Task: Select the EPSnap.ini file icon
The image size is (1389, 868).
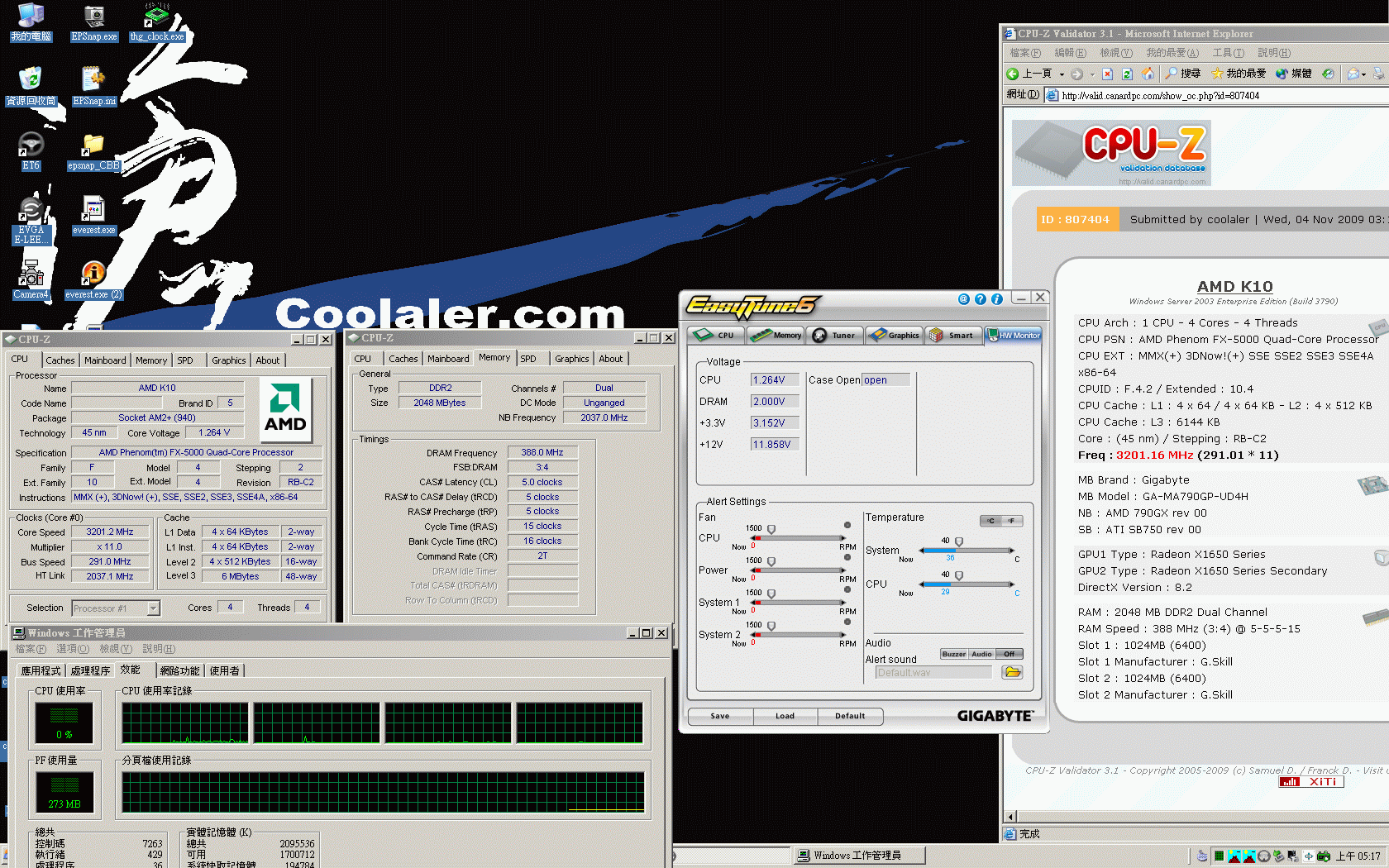Action: (94, 86)
